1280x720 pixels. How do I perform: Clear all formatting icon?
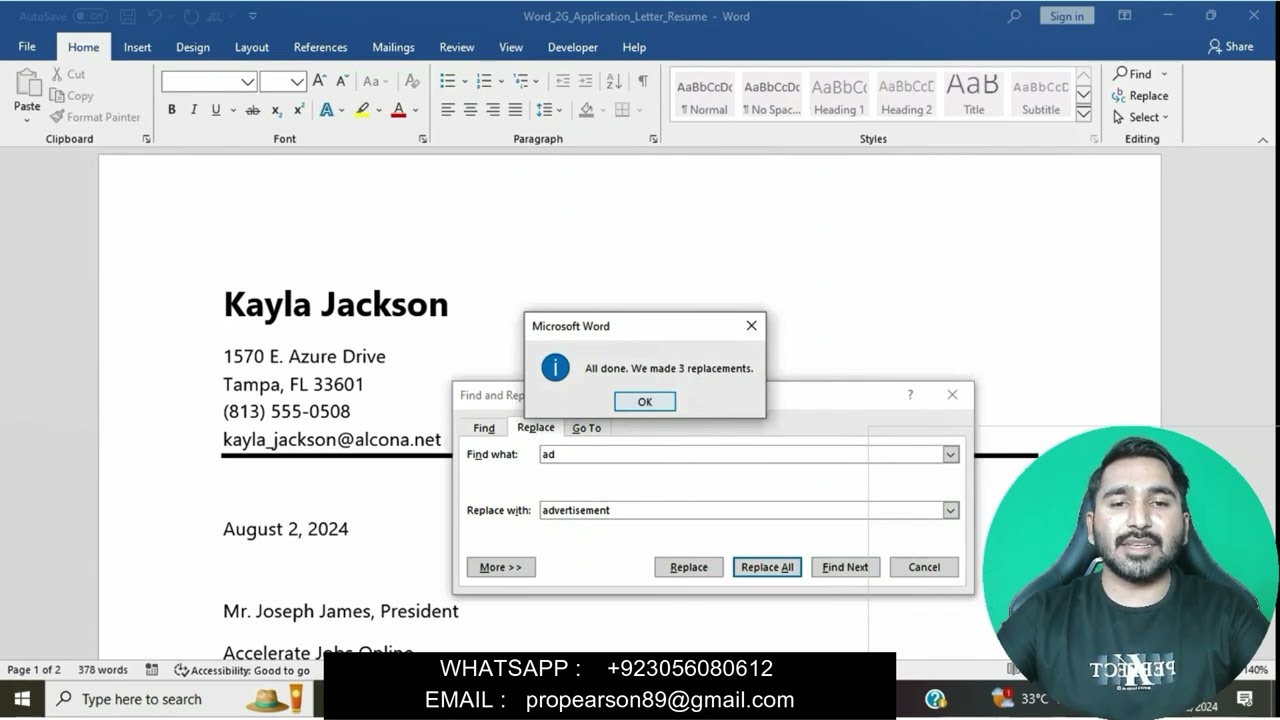412,81
